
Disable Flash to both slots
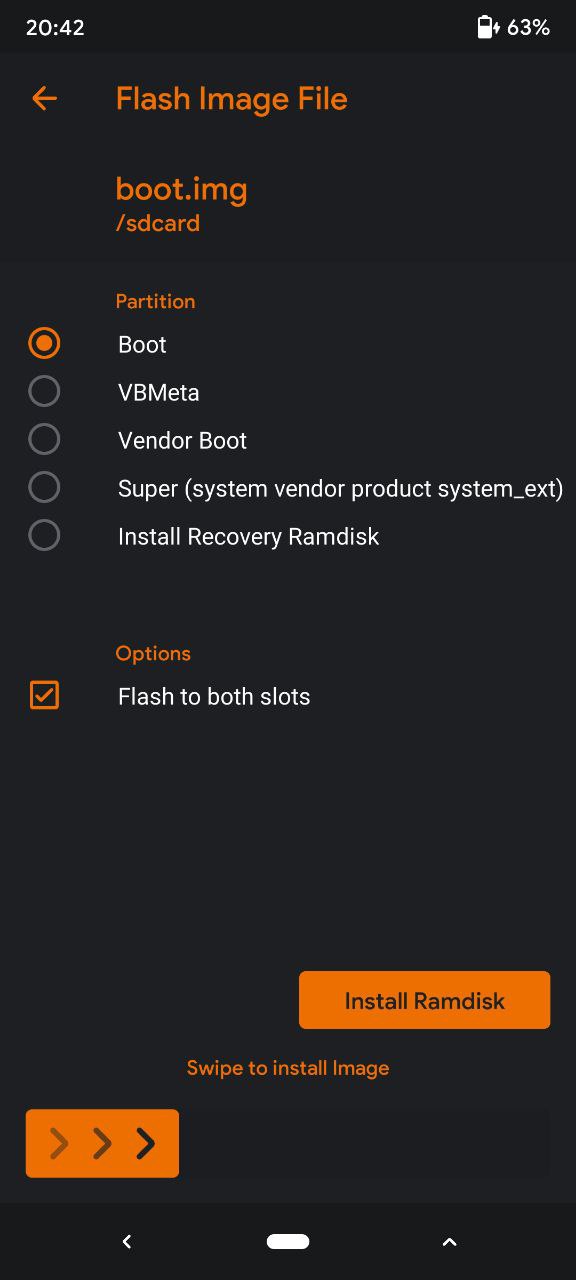pyautogui.click(x=215, y=695)
